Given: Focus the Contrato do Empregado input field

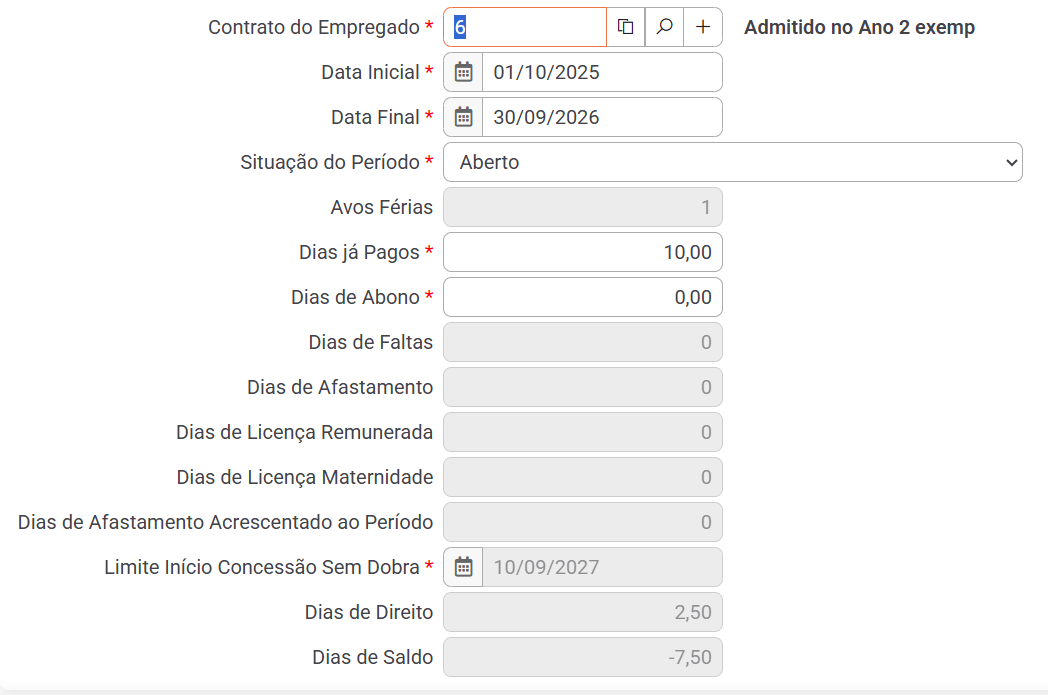Looking at the screenshot, I should [x=525, y=27].
